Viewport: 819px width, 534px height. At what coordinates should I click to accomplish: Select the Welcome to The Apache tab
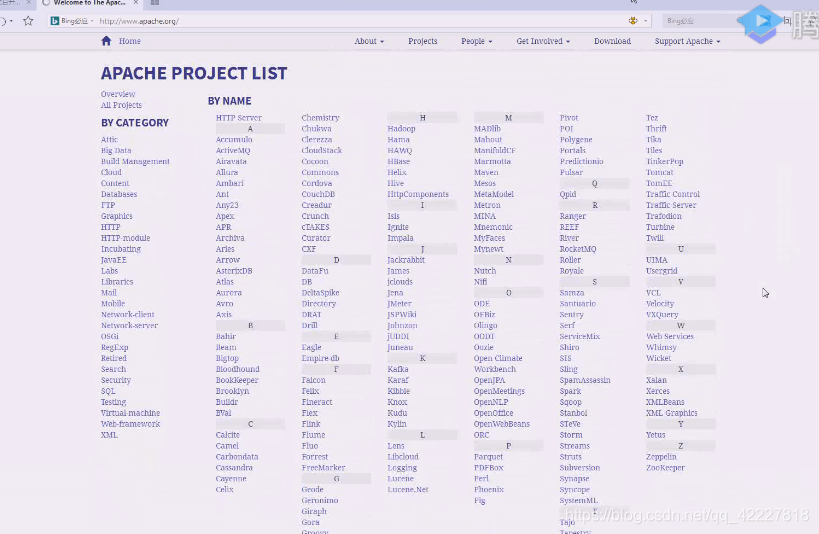tap(89, 3)
